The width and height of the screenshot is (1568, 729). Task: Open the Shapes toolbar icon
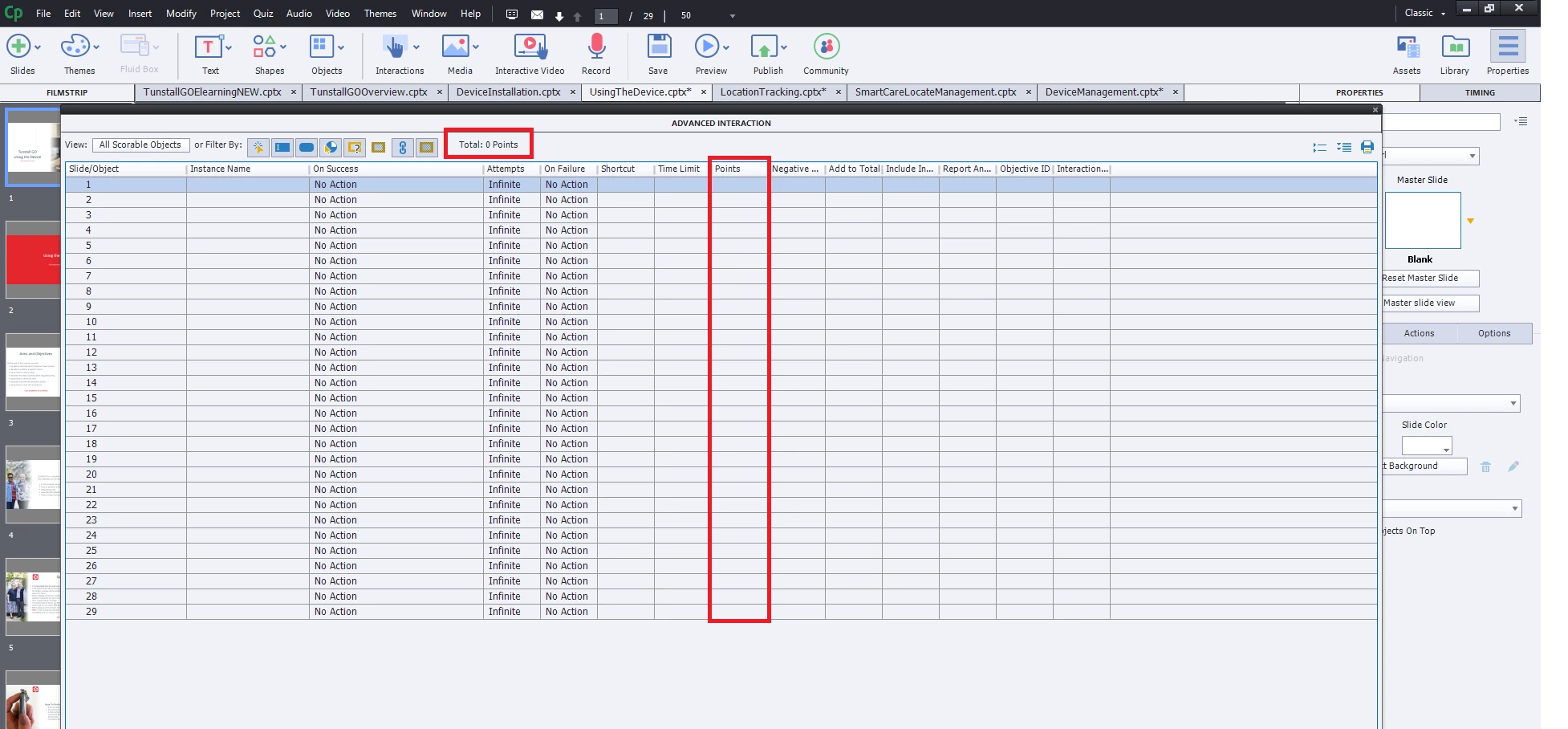click(x=264, y=47)
